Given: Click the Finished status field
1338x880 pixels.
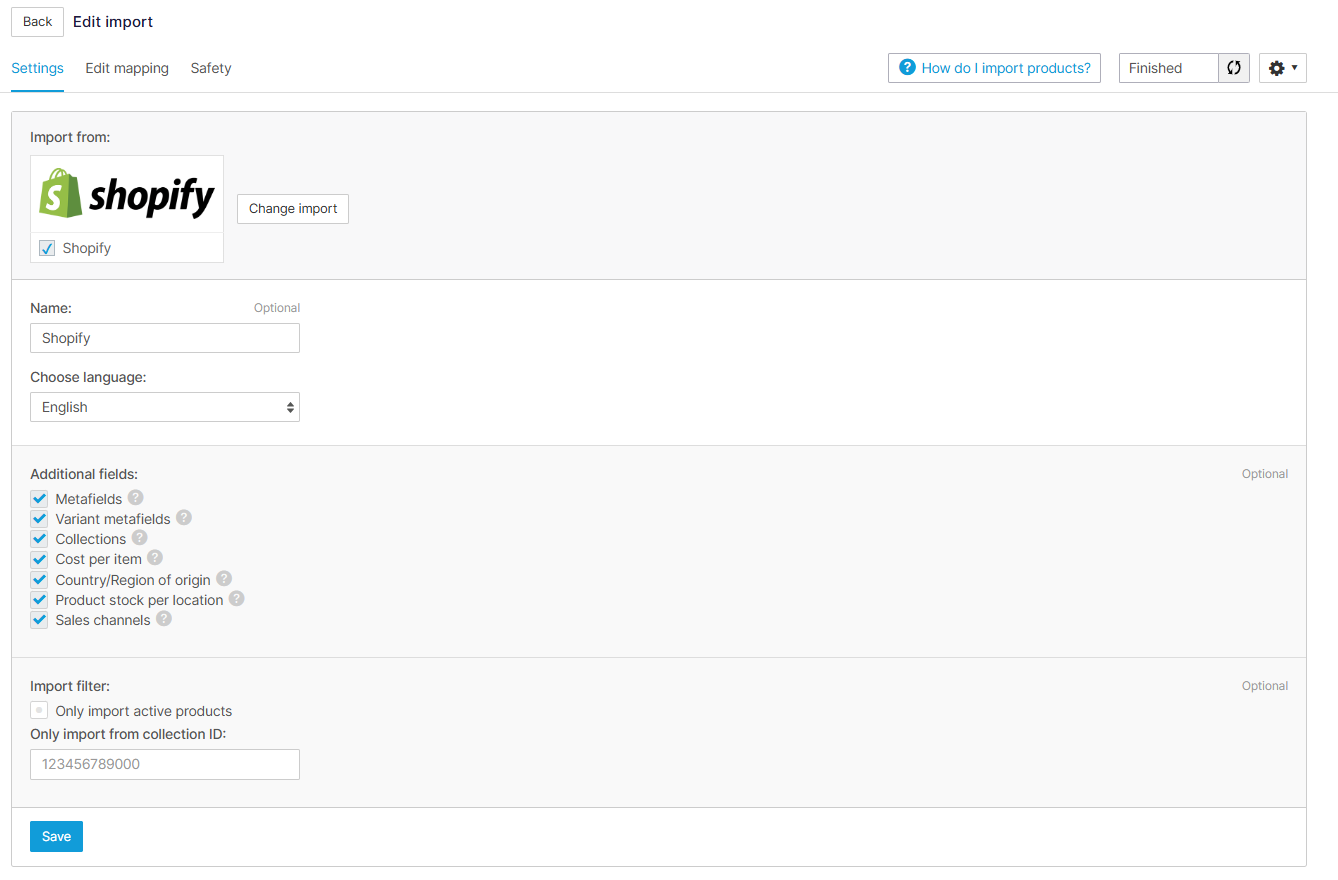Looking at the screenshot, I should click(x=1168, y=68).
